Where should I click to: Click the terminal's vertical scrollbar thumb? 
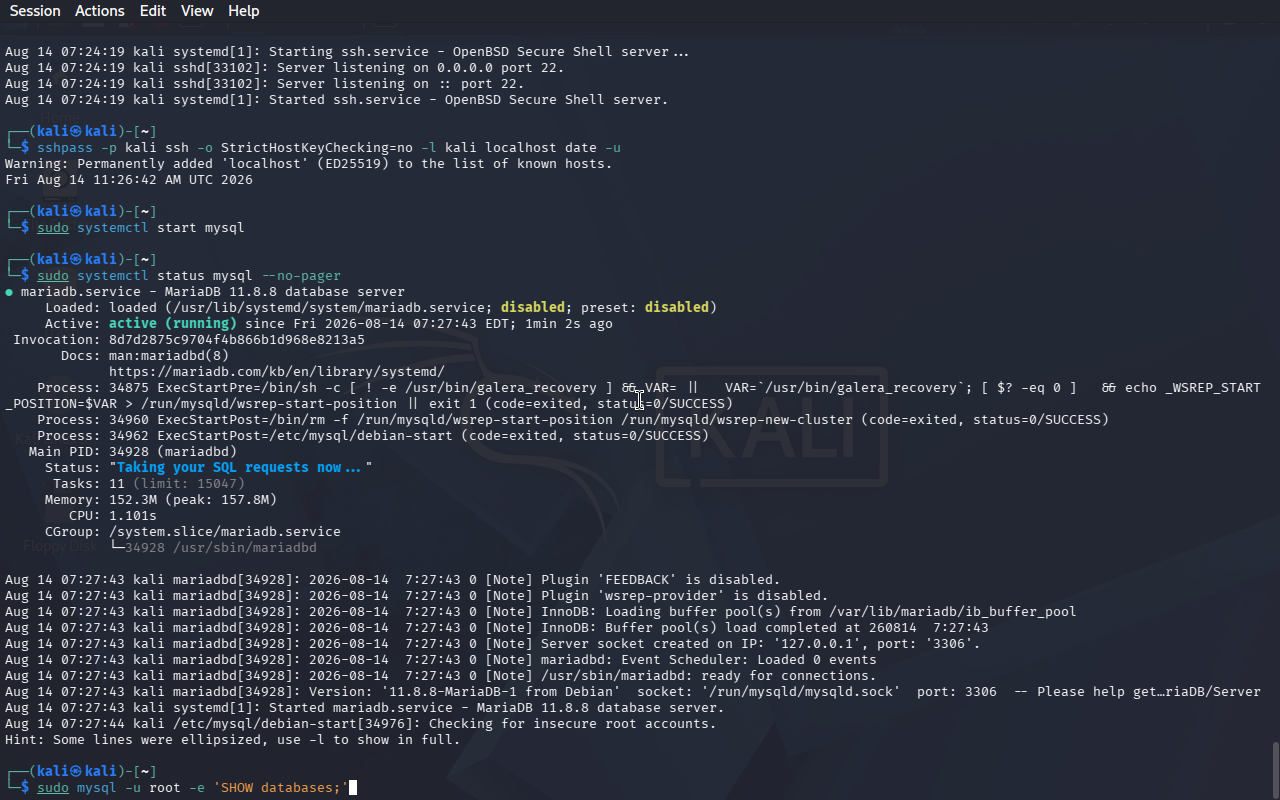click(1275, 769)
